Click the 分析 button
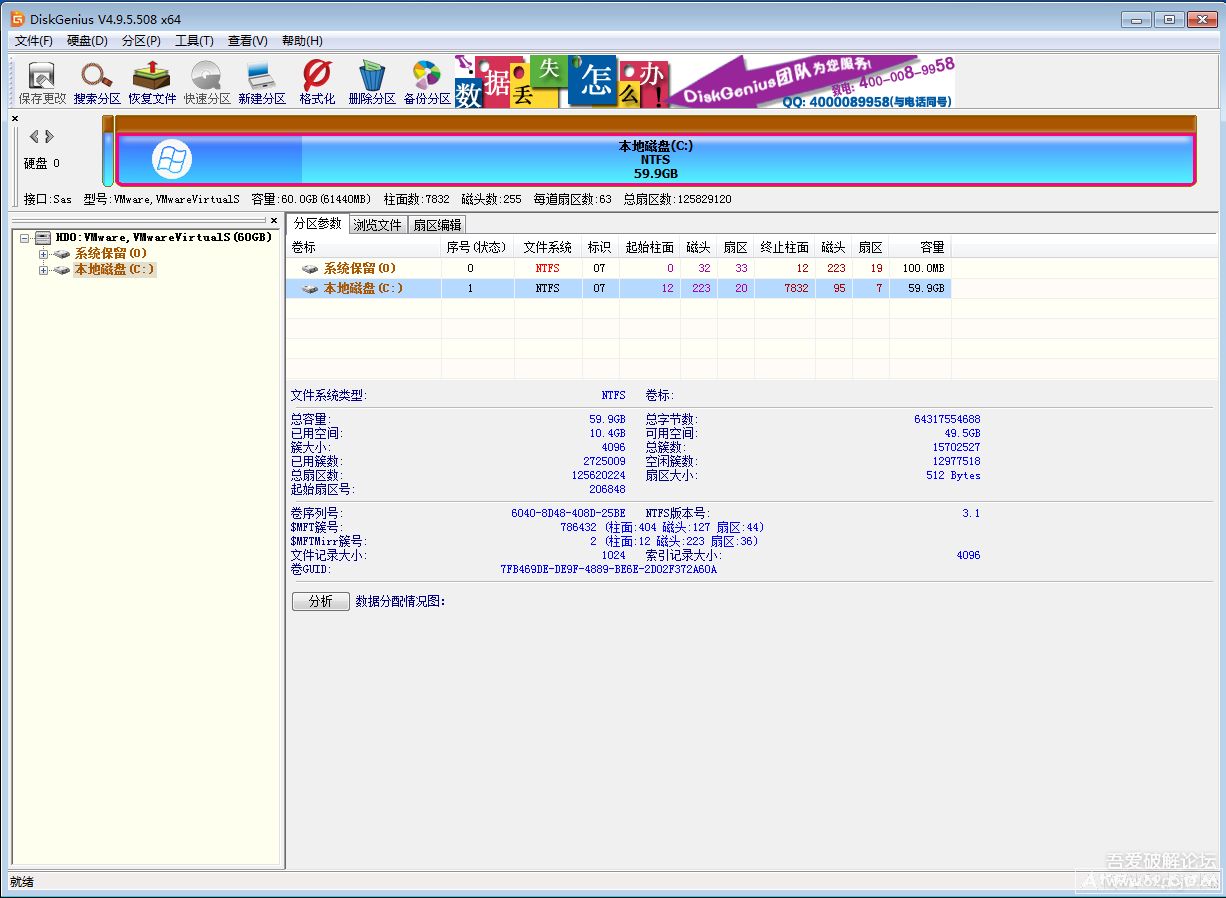Screen dimensions: 1226x898 pos(319,601)
